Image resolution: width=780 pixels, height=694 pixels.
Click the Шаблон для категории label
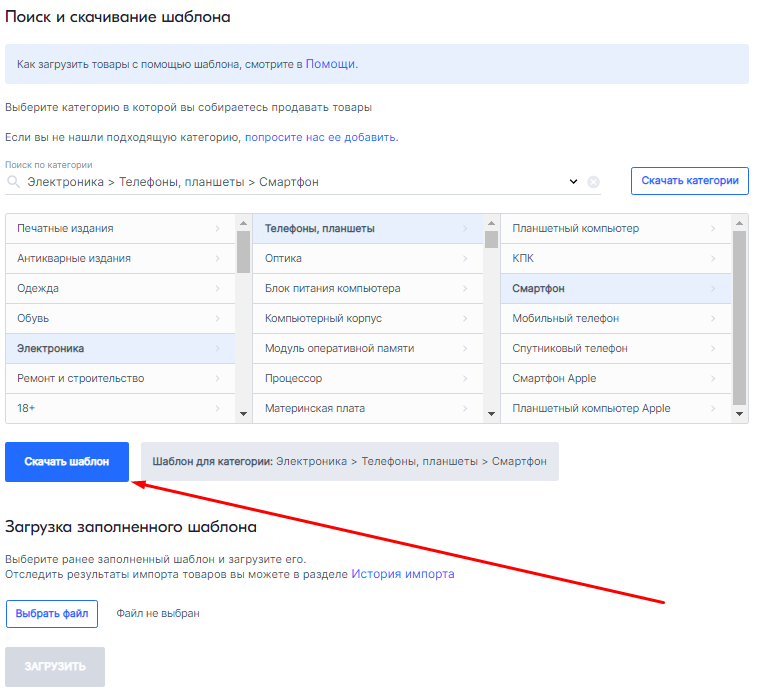[x=350, y=462]
